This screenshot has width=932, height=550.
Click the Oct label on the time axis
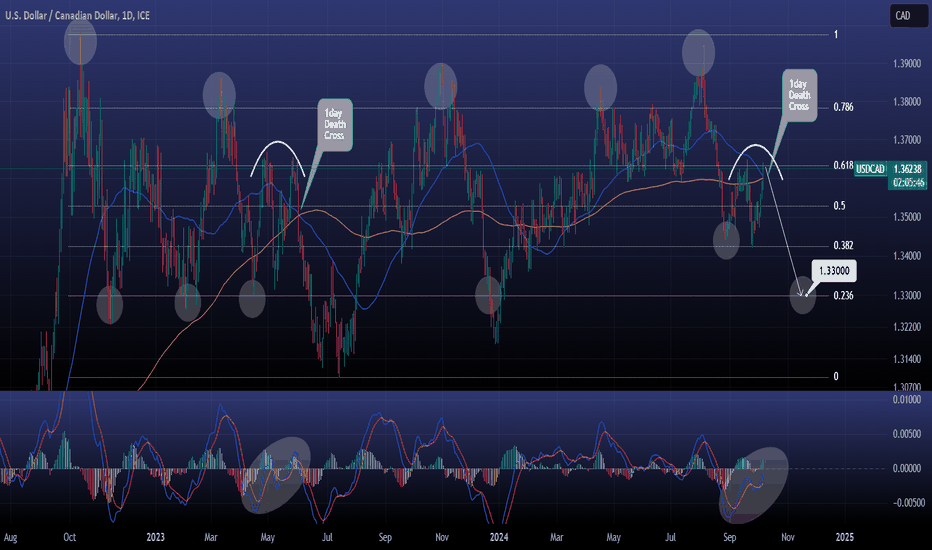click(70, 538)
